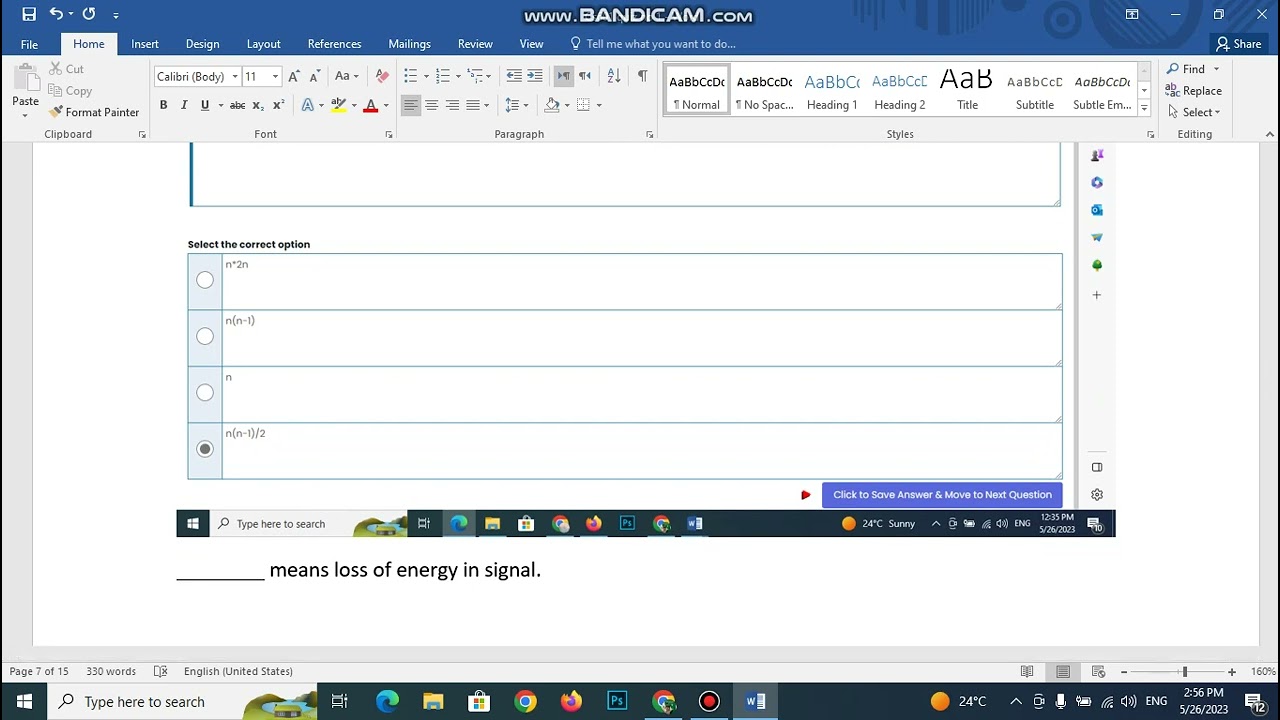Expand the numbering list dropdown
The width and height of the screenshot is (1280, 720).
[x=458, y=76]
